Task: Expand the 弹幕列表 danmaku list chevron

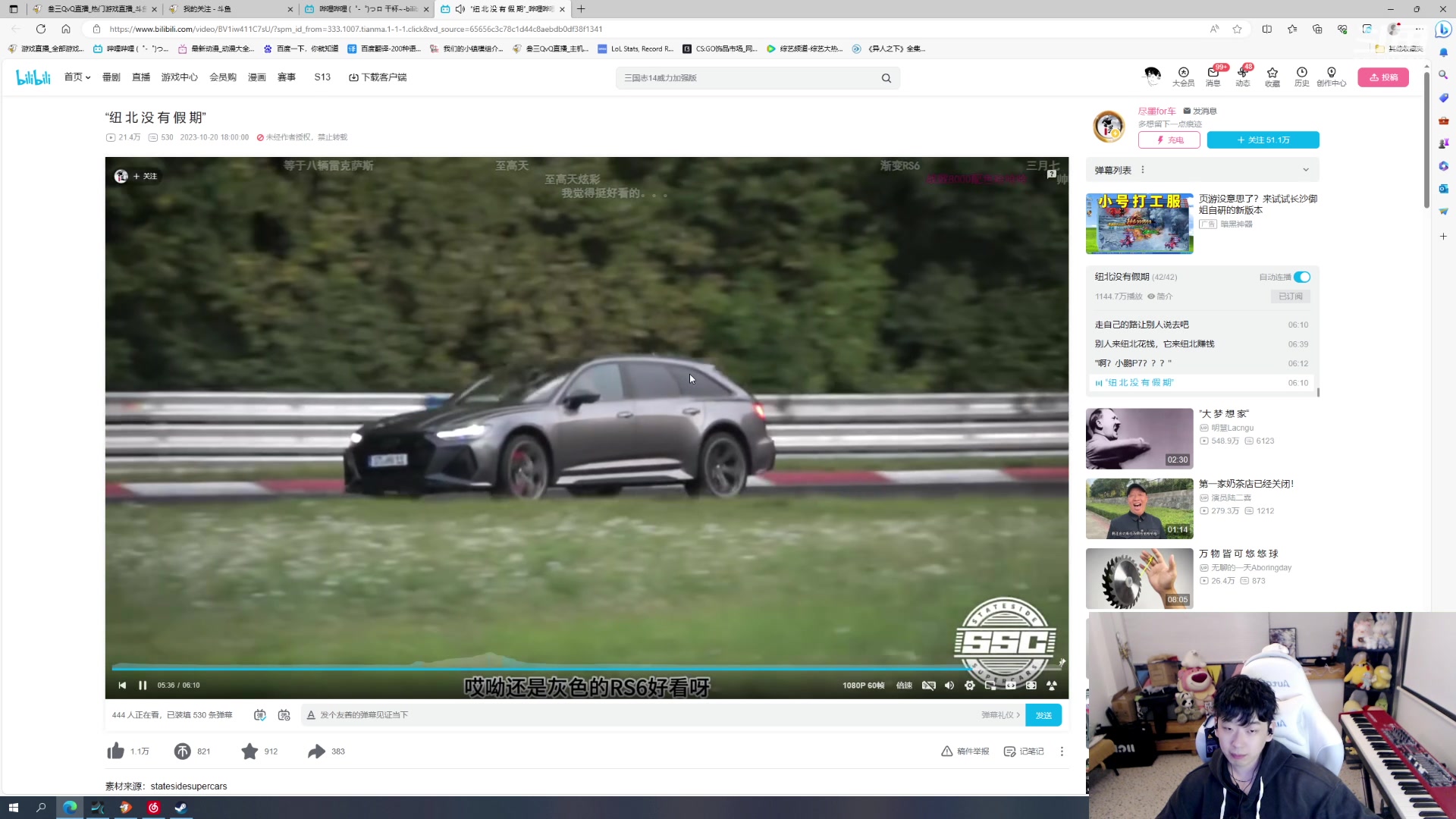Action: (1306, 170)
